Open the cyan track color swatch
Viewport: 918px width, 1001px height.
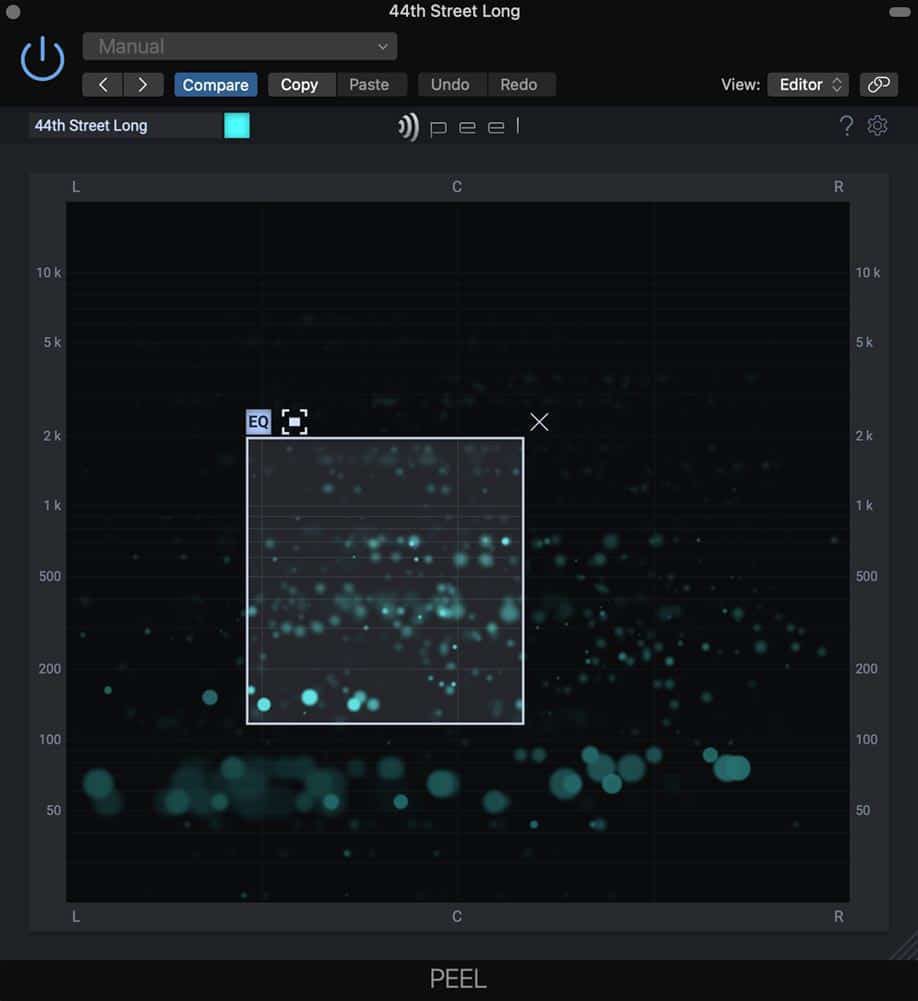pyautogui.click(x=237, y=126)
